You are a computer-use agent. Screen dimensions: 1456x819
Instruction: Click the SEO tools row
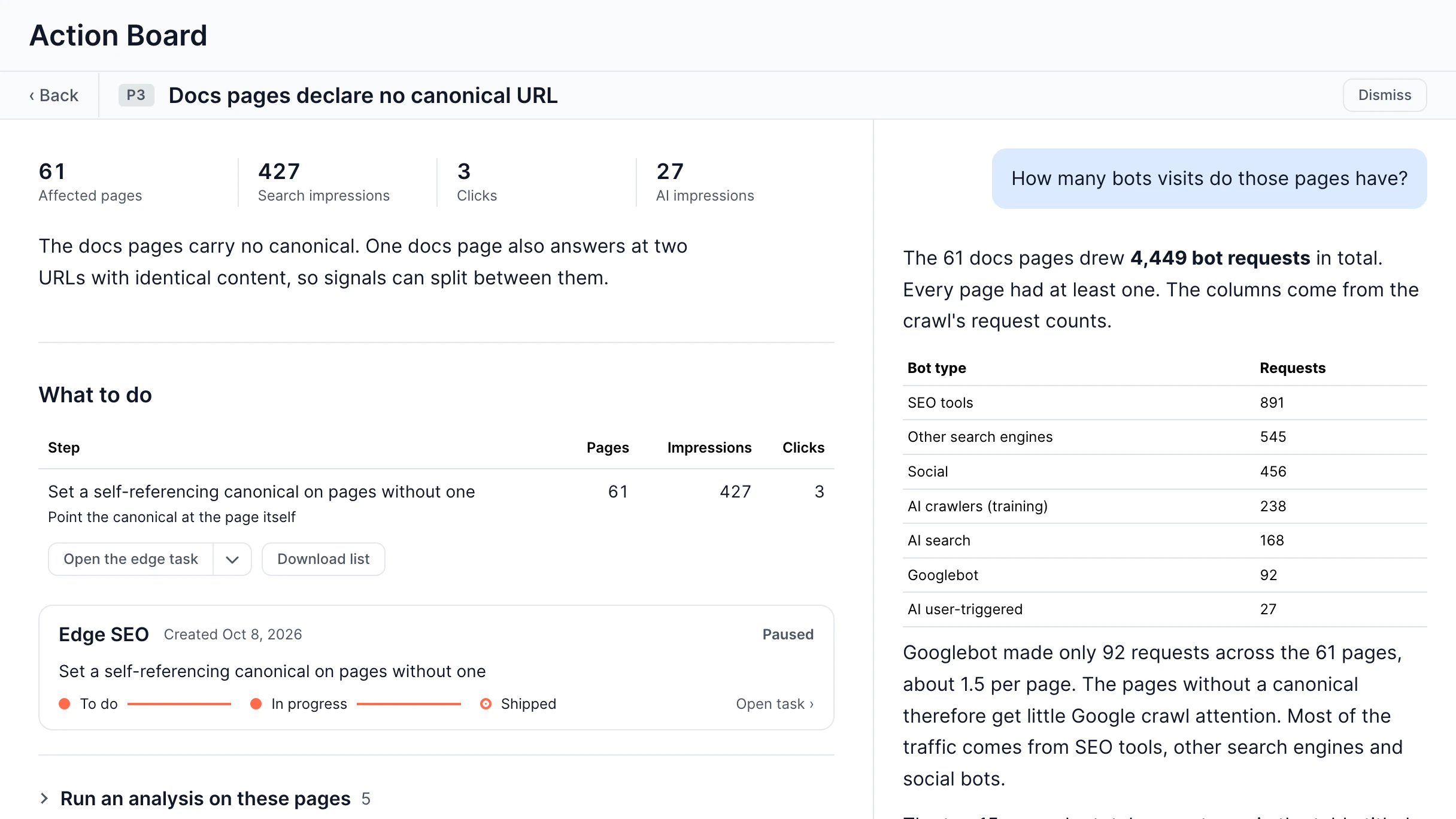[1164, 403]
